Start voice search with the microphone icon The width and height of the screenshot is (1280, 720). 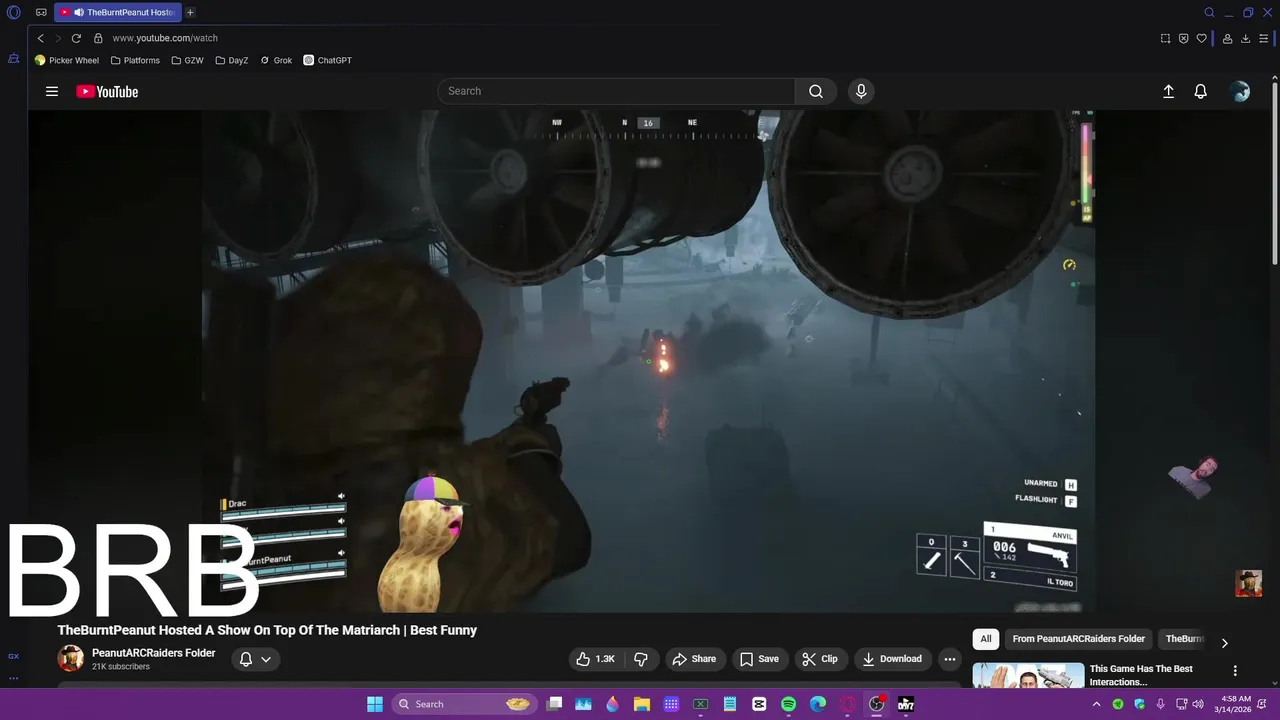tap(861, 91)
